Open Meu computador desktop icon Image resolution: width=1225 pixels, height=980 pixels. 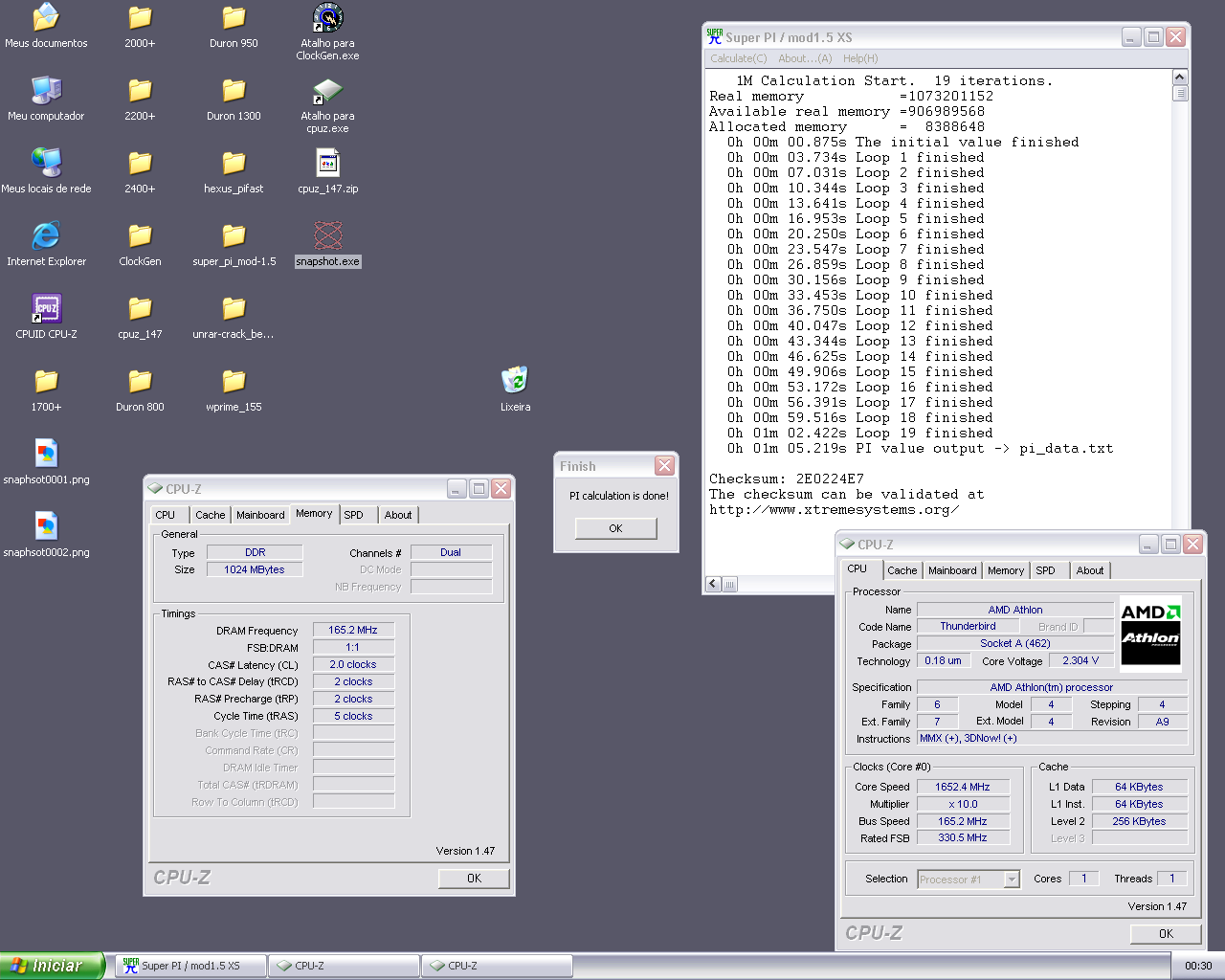pos(46,99)
